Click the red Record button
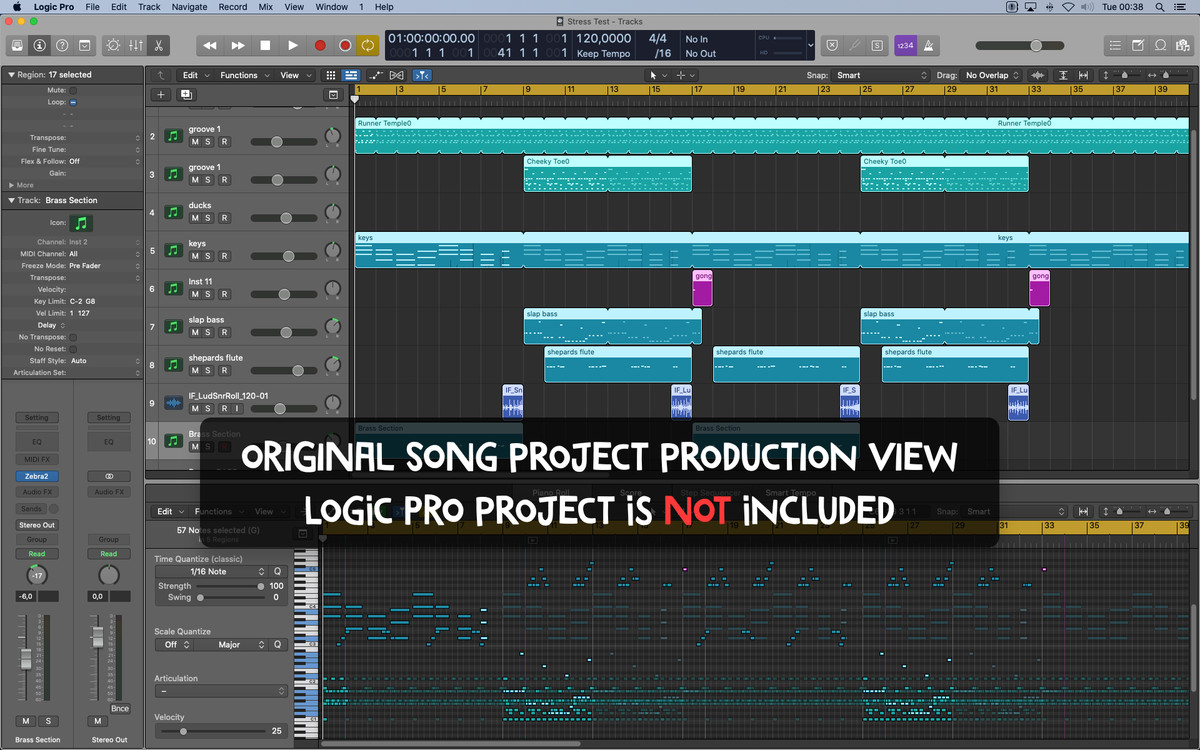1200x750 pixels. point(320,45)
